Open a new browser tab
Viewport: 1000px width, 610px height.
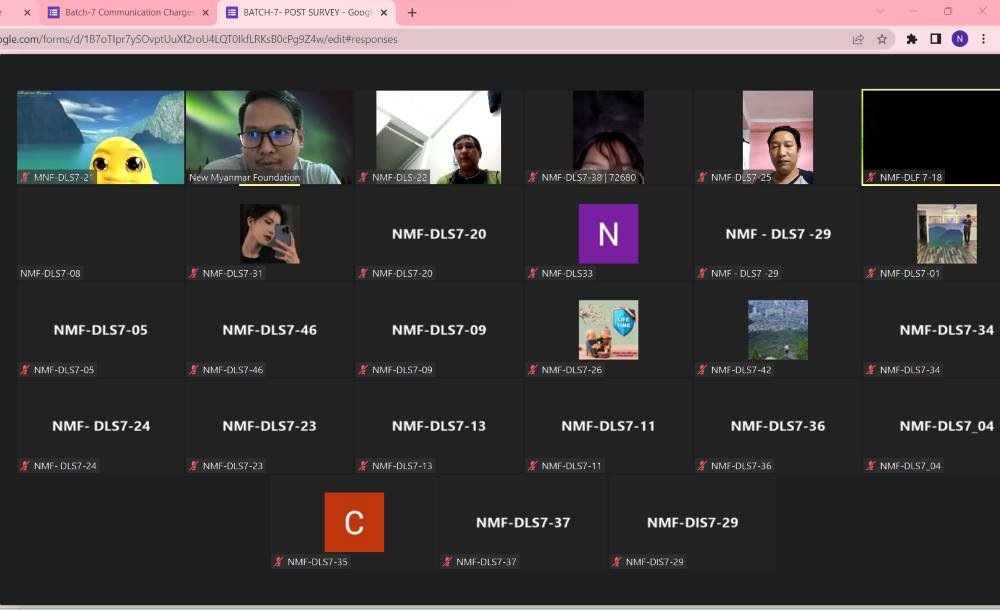coord(412,13)
